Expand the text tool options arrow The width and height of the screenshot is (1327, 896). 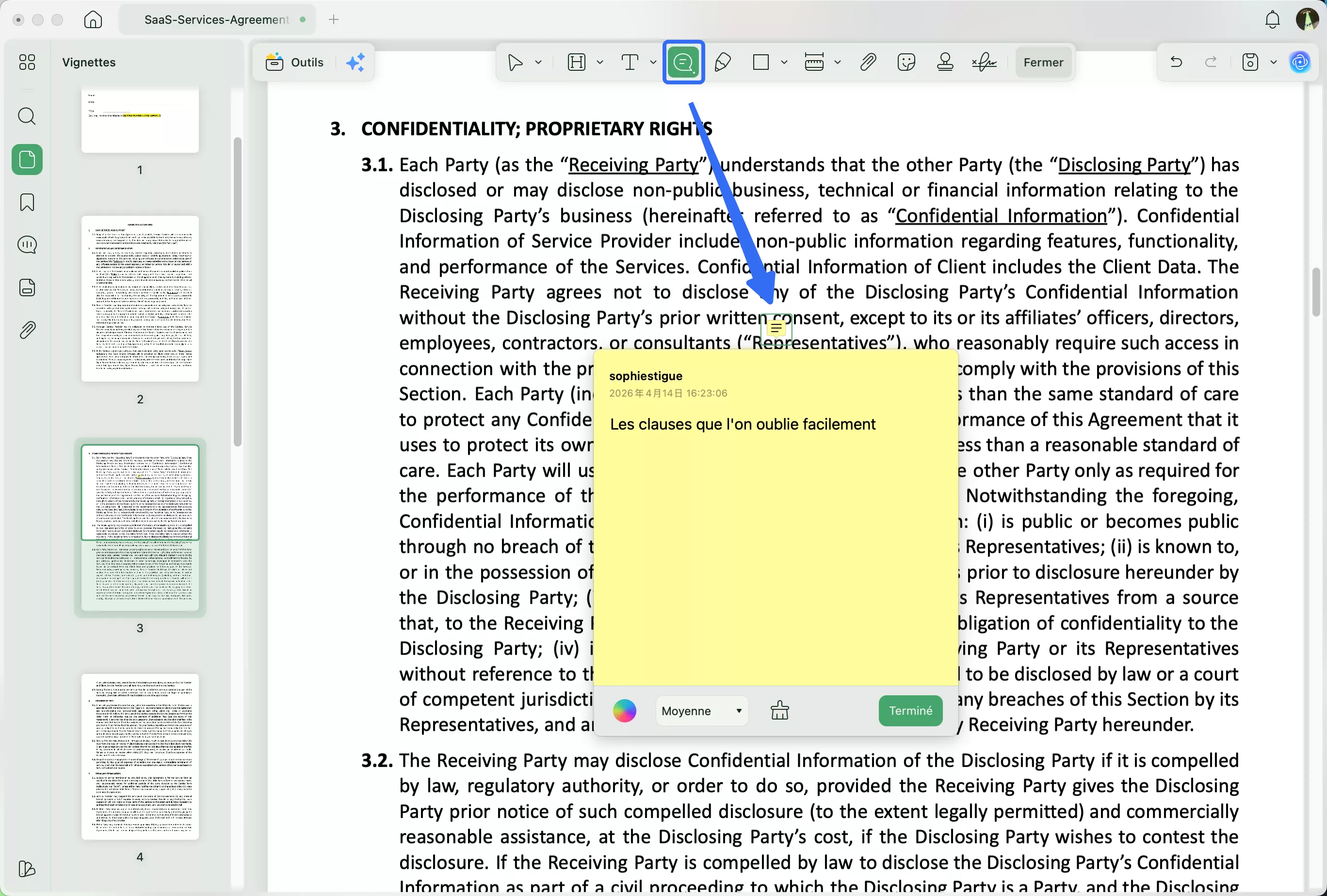click(x=653, y=62)
